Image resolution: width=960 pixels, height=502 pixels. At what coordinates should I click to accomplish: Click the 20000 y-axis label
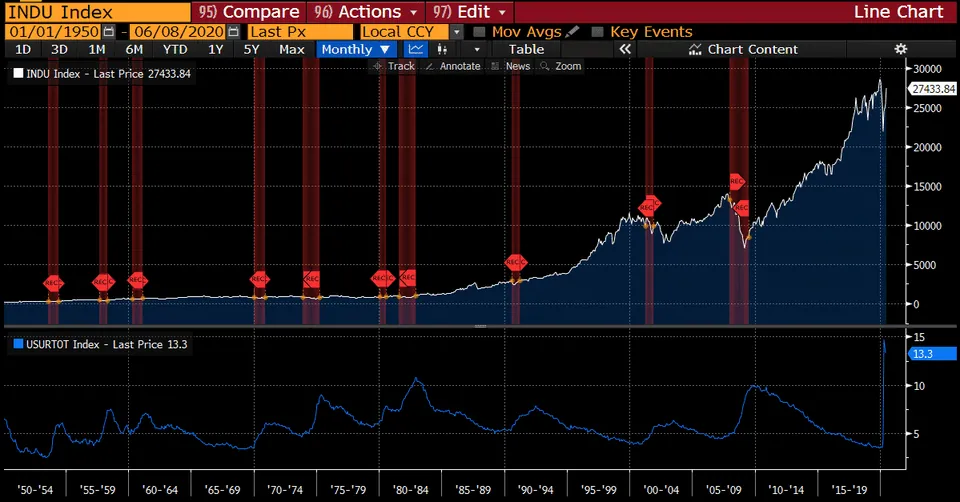click(x=928, y=147)
